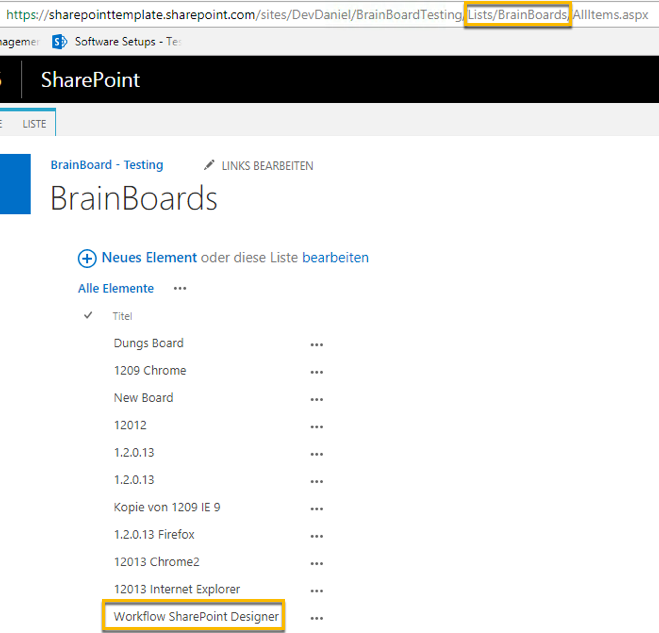659x633 pixels.
Task: Click the 1.2.0.13 Firefox list item
Action: pyautogui.click(x=154, y=534)
